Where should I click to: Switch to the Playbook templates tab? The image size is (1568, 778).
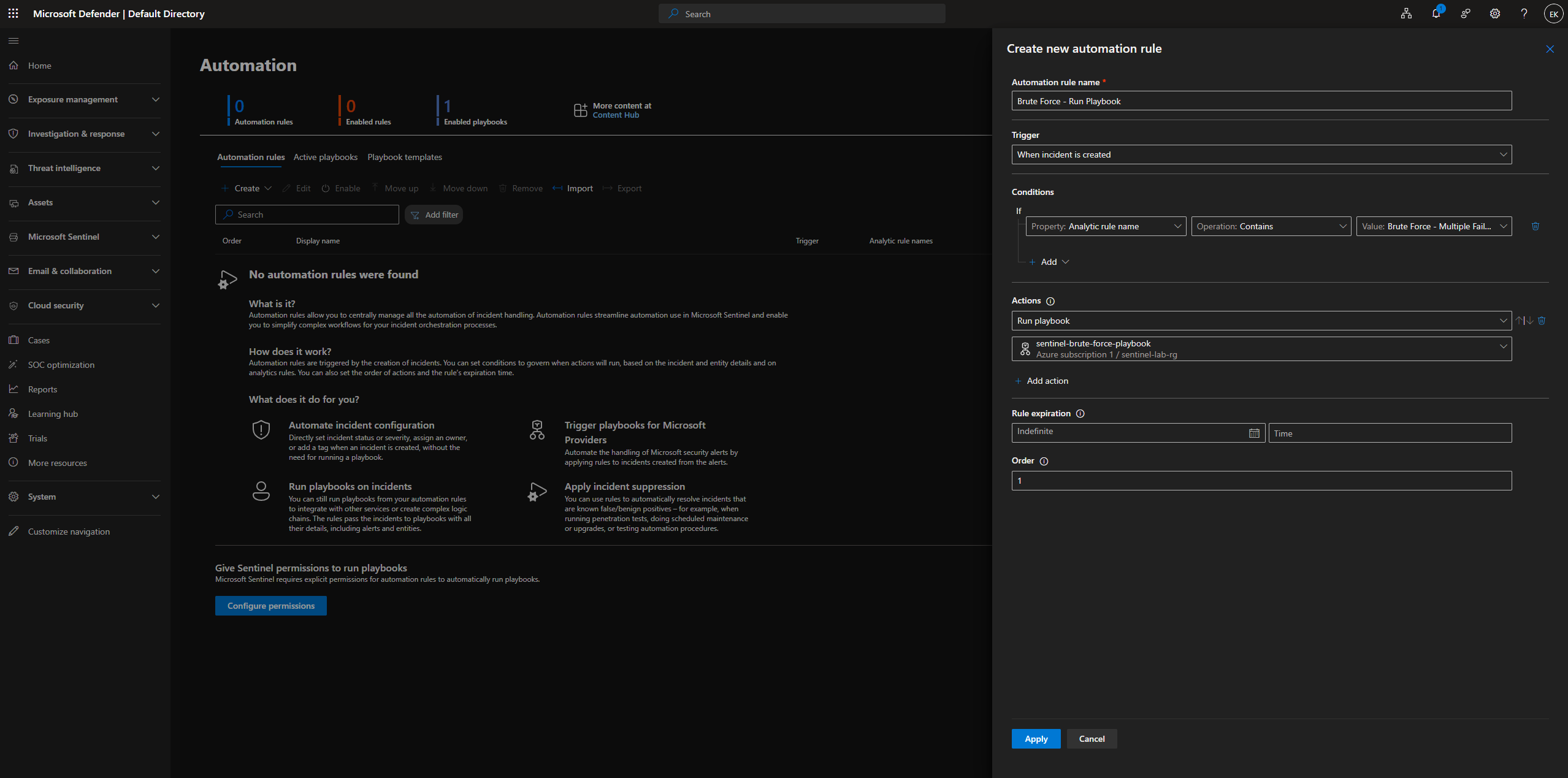(x=404, y=157)
